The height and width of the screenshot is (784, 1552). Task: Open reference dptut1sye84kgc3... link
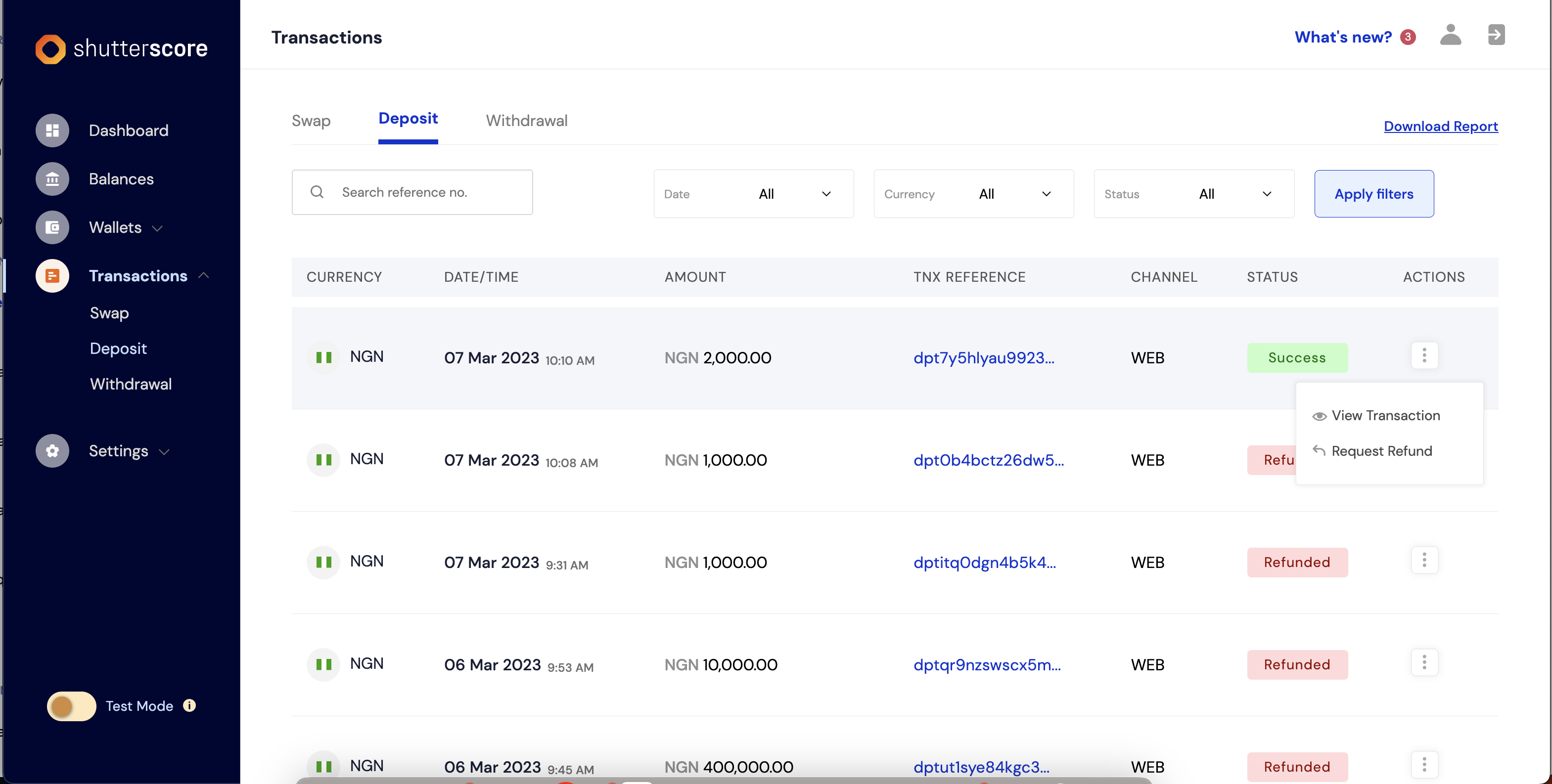(981, 767)
